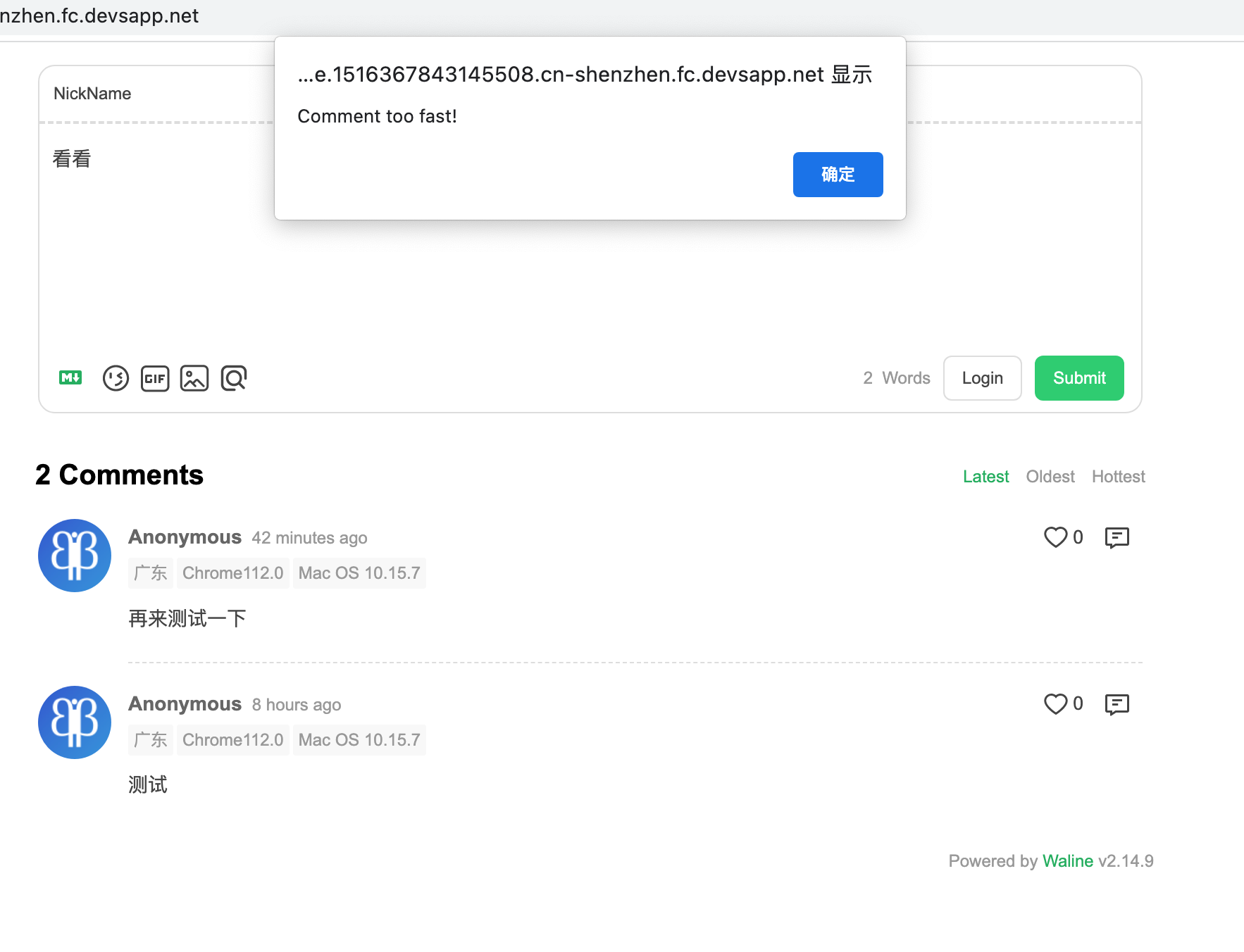The image size is (1244, 952).
Task: Open the emoji picker
Action: (x=116, y=378)
